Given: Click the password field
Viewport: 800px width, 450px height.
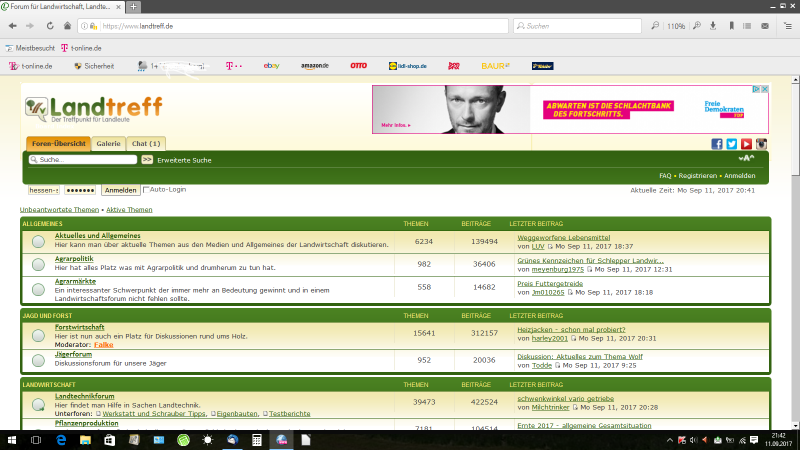Looking at the screenshot, I should pyautogui.click(x=80, y=190).
